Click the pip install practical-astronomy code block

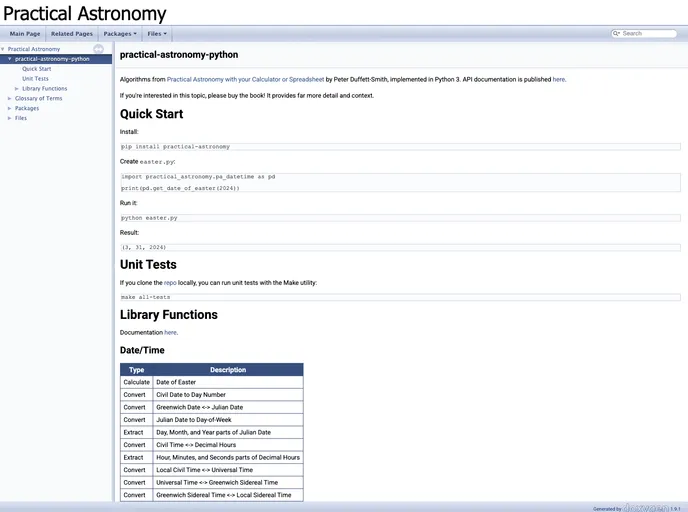coord(400,147)
